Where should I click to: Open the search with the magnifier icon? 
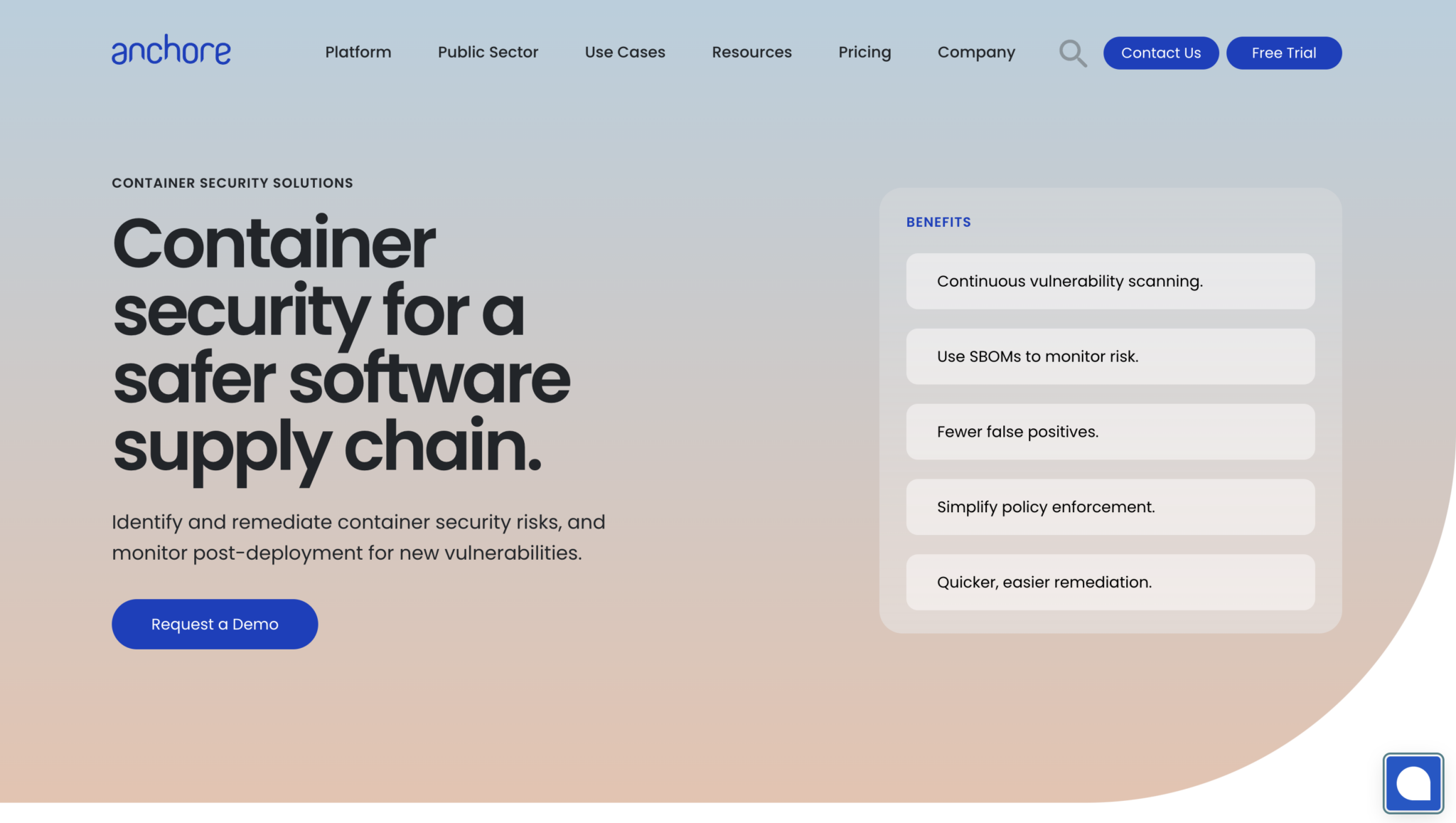coord(1073,53)
